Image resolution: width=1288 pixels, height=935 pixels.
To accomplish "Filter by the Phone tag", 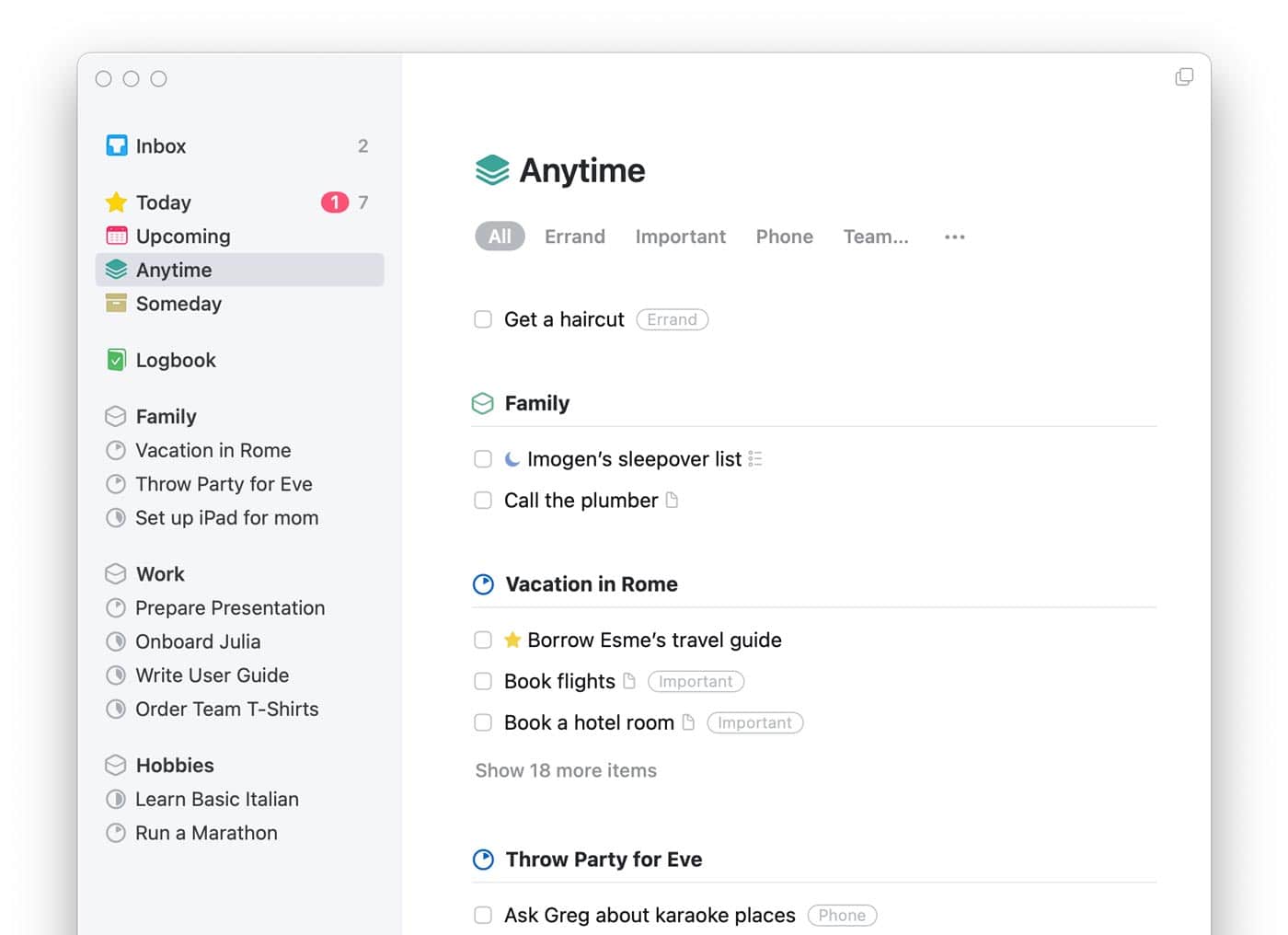I will pyautogui.click(x=785, y=237).
